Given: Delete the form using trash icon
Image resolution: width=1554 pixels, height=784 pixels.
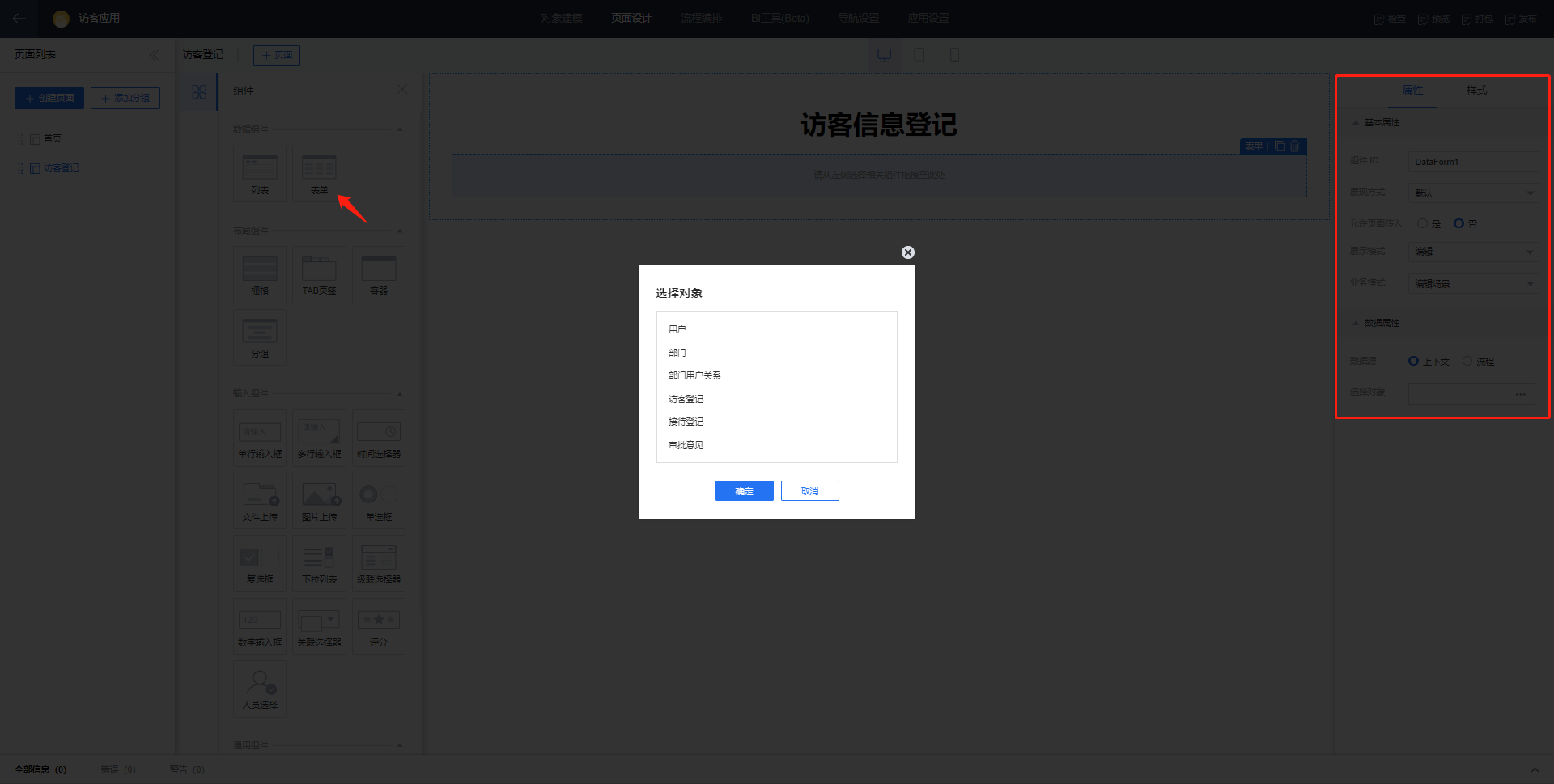Looking at the screenshot, I should tap(1295, 146).
